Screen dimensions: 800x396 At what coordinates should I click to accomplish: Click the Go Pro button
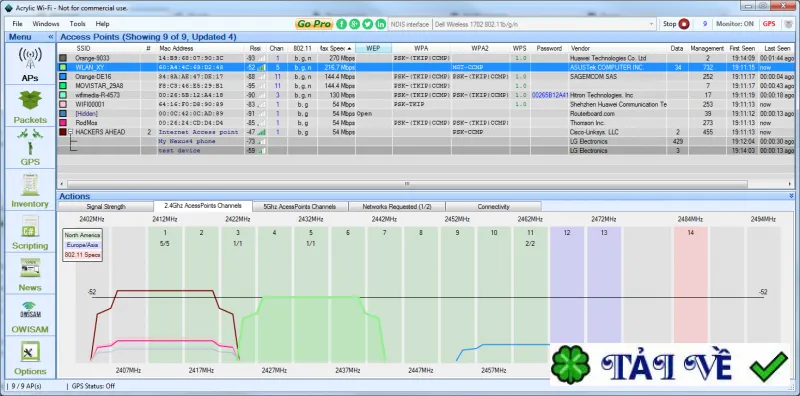(314, 24)
